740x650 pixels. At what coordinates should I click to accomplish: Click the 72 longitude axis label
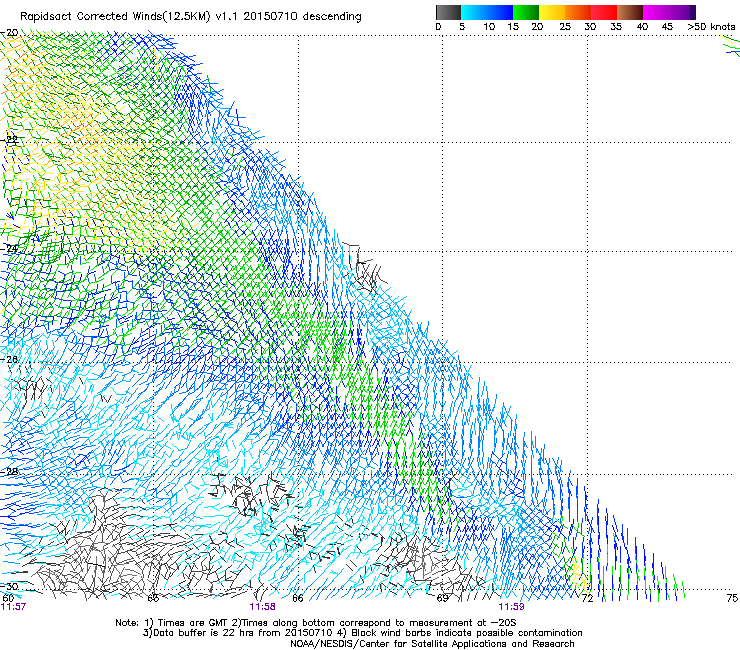coord(587,598)
